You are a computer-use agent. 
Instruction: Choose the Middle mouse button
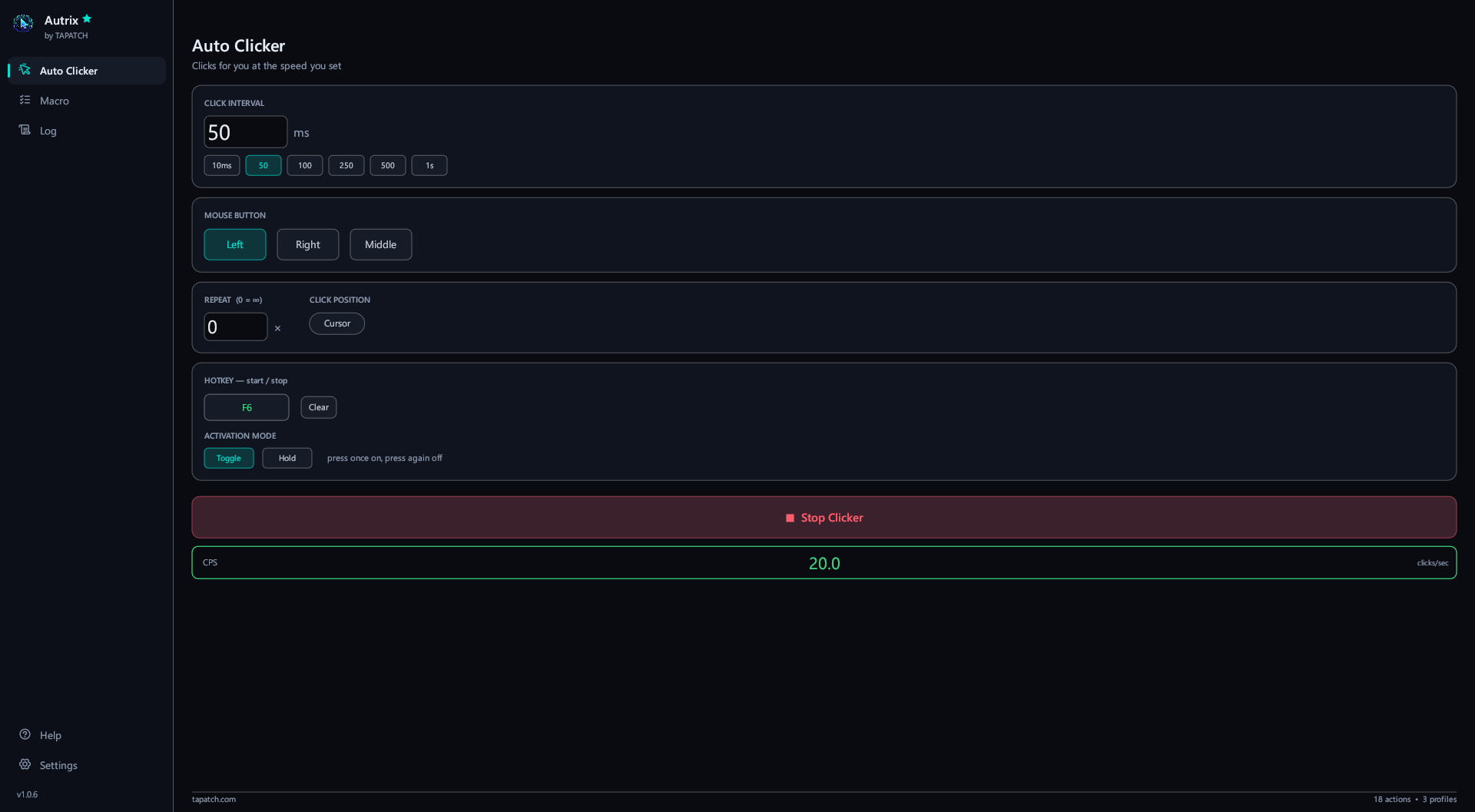[381, 244]
